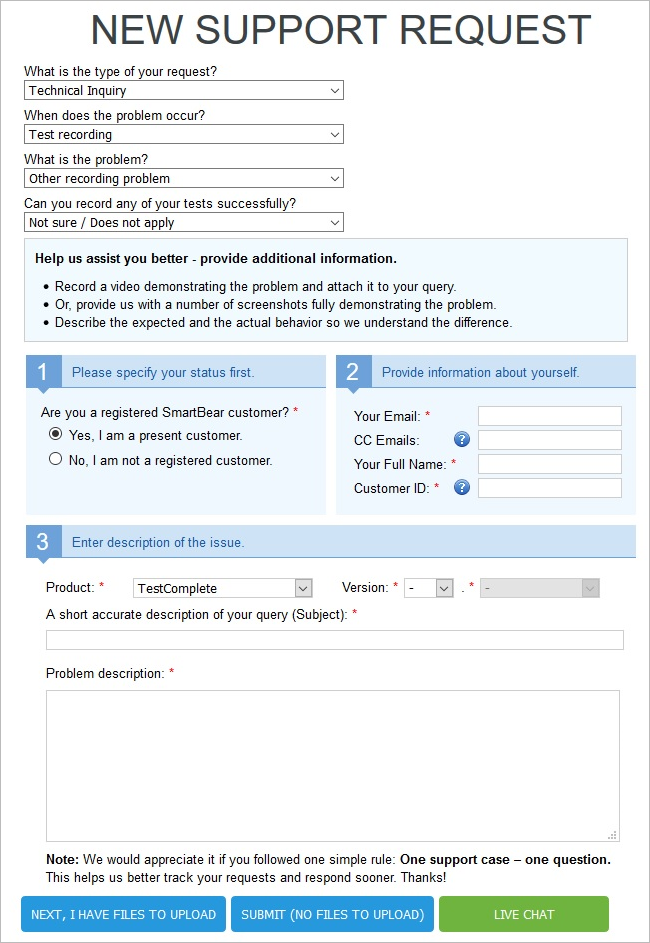Click inside the Problem description text area
This screenshot has width=650, height=943.
[x=333, y=766]
